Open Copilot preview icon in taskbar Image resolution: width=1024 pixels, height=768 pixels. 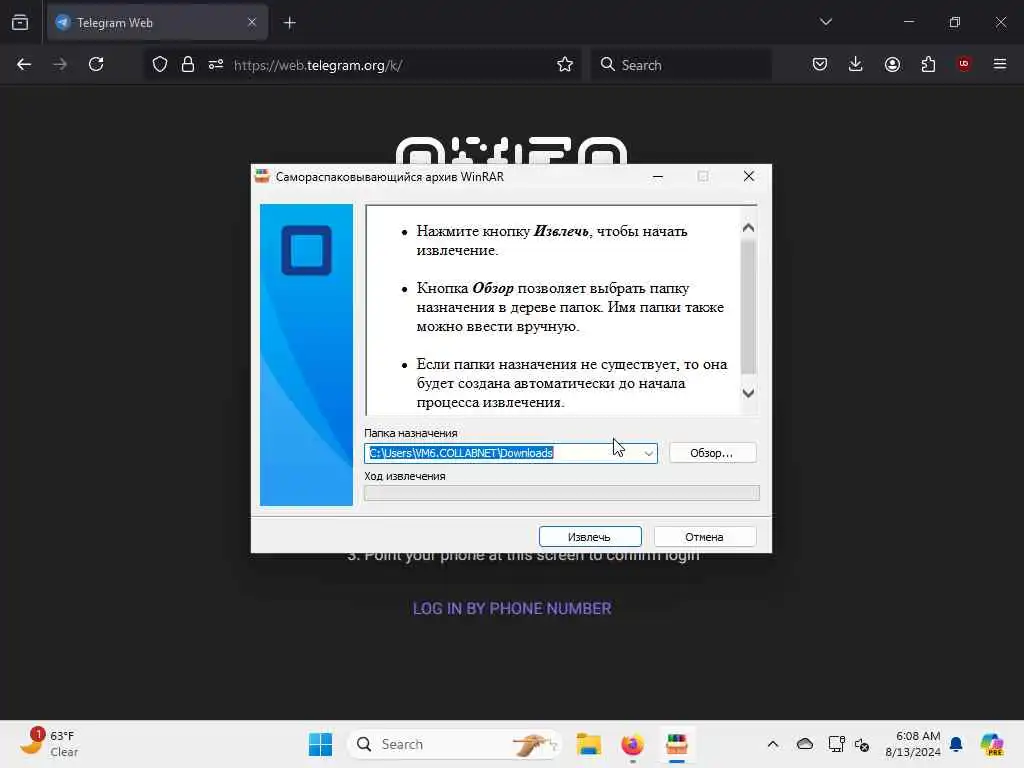click(x=992, y=744)
